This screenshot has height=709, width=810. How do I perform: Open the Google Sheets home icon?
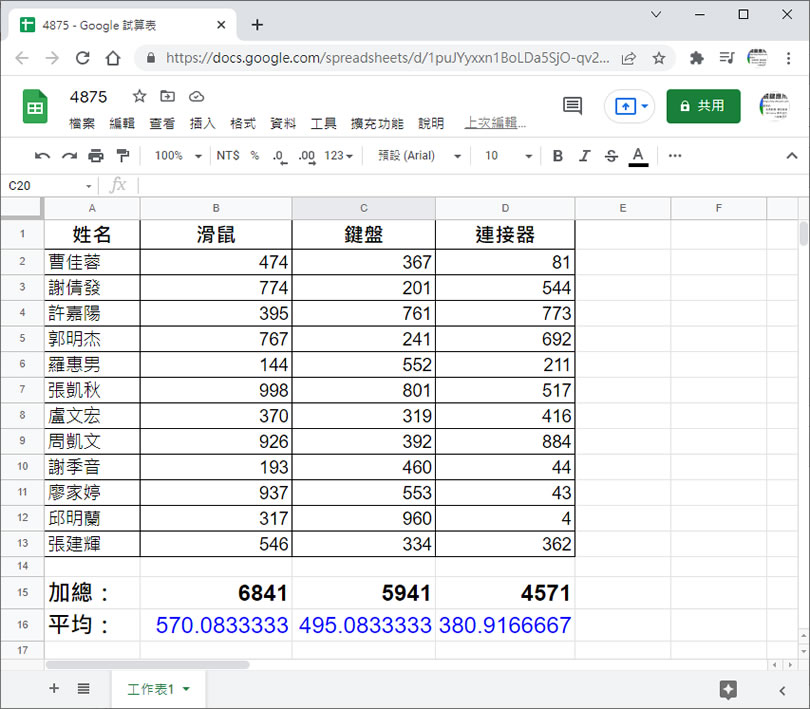click(x=35, y=107)
